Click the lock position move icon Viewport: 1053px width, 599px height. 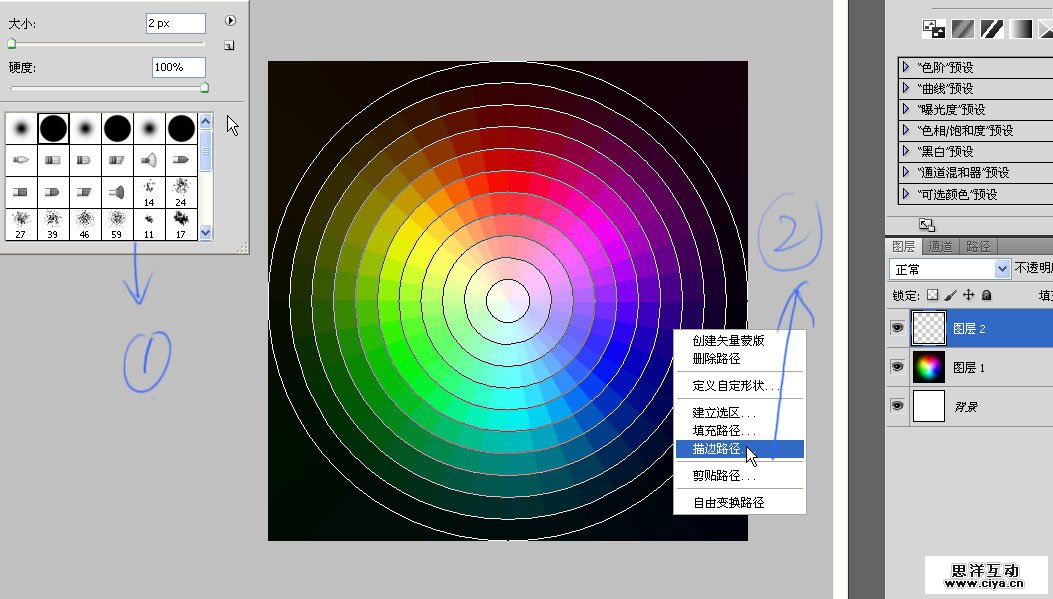[968, 296]
